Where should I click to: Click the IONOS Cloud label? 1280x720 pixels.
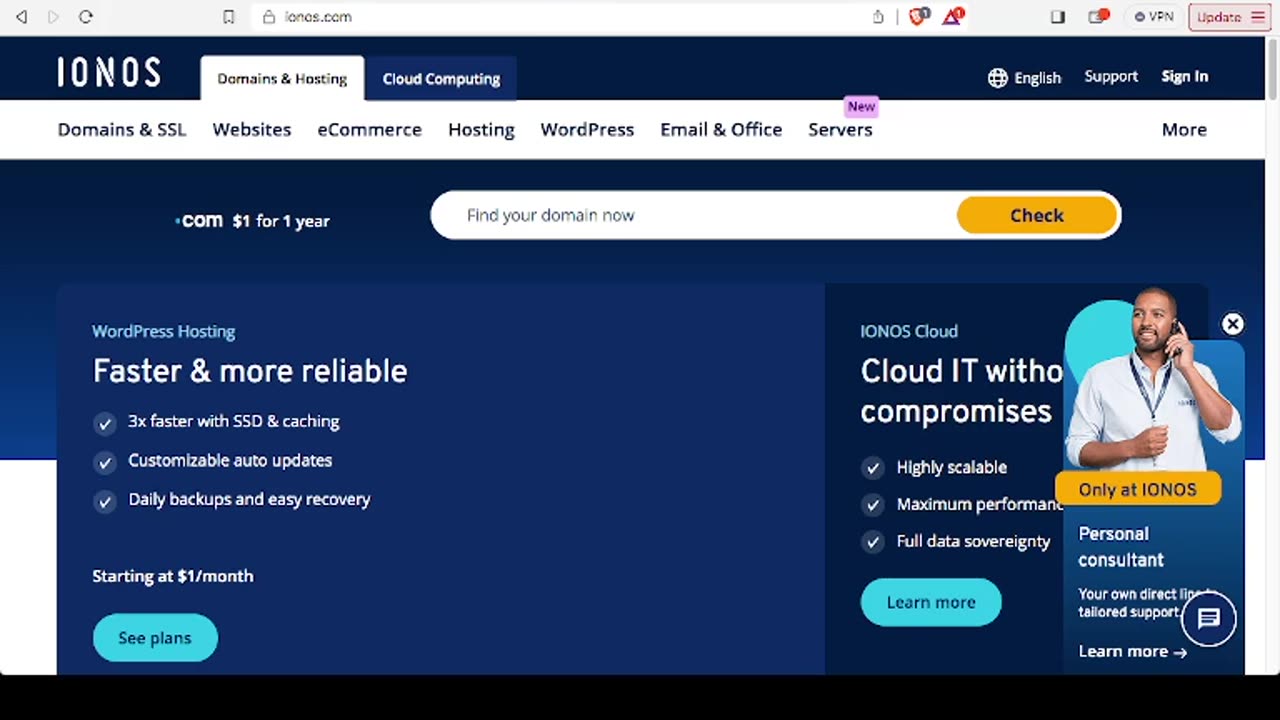coord(909,331)
